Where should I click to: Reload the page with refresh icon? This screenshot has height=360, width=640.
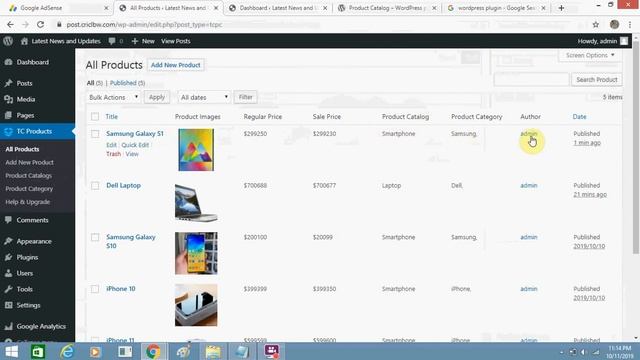click(x=40, y=24)
